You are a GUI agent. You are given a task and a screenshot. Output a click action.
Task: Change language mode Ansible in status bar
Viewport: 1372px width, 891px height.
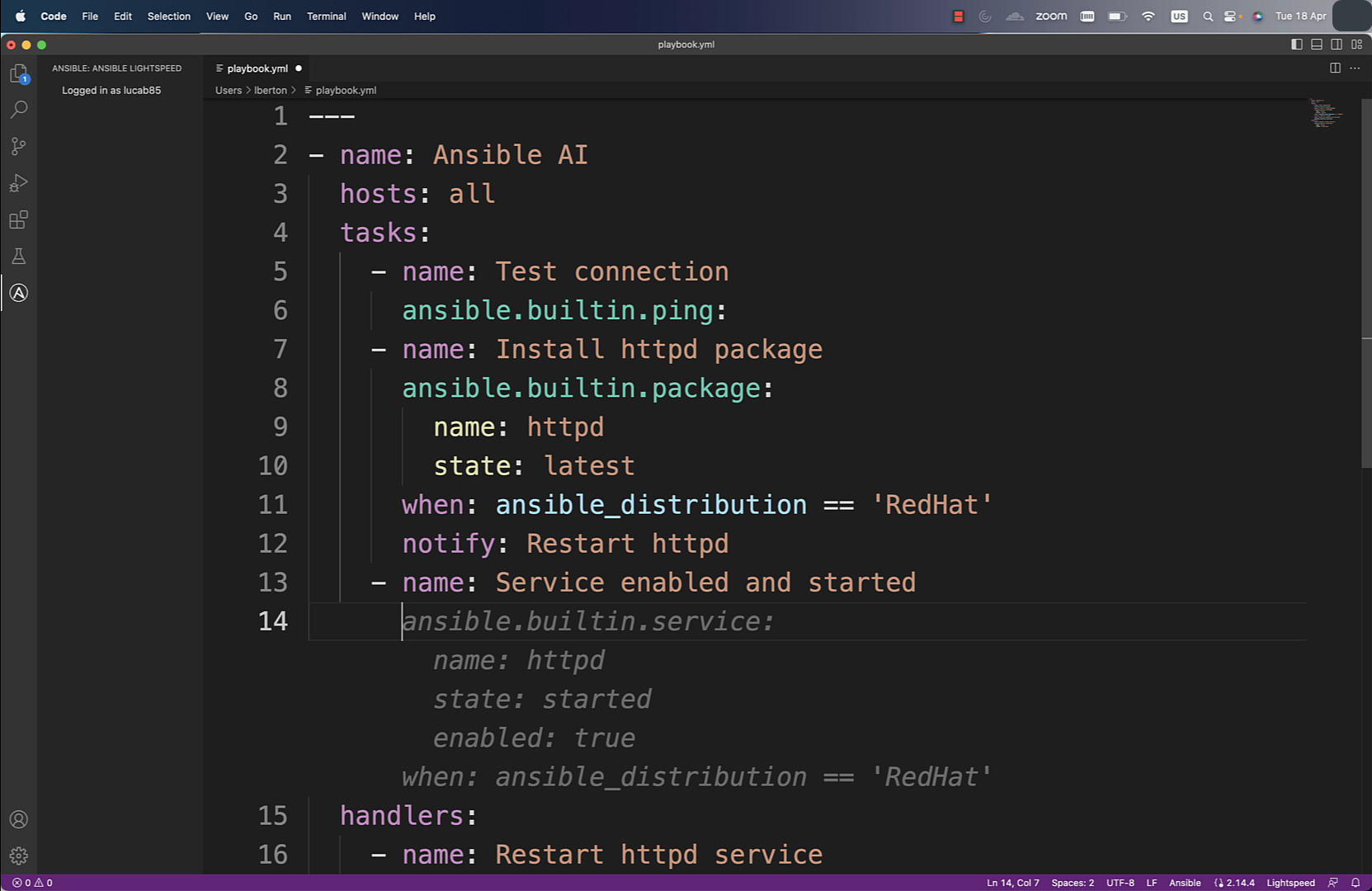coord(1185,883)
